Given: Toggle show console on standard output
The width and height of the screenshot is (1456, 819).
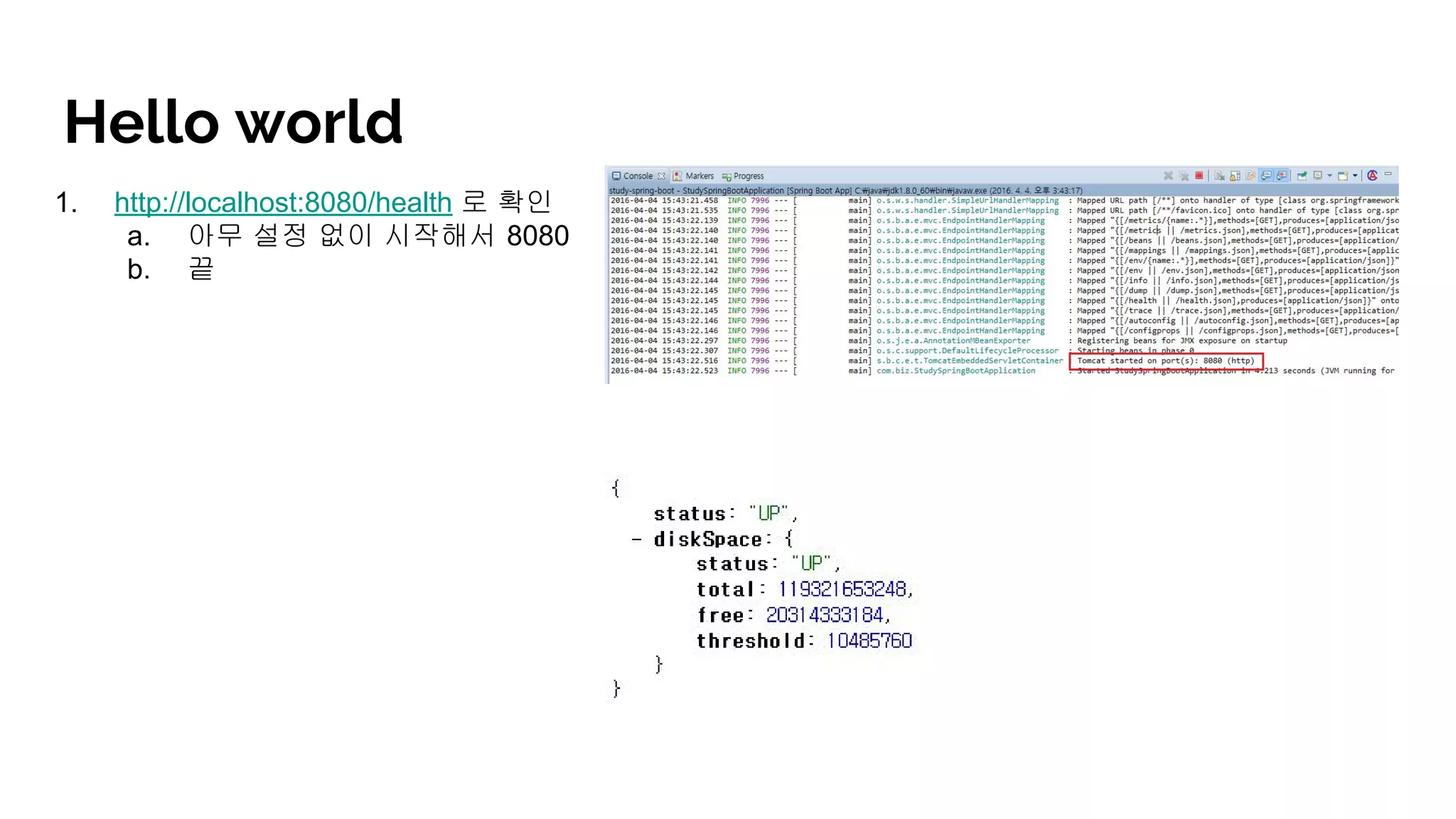Looking at the screenshot, I should pyautogui.click(x=1266, y=176).
